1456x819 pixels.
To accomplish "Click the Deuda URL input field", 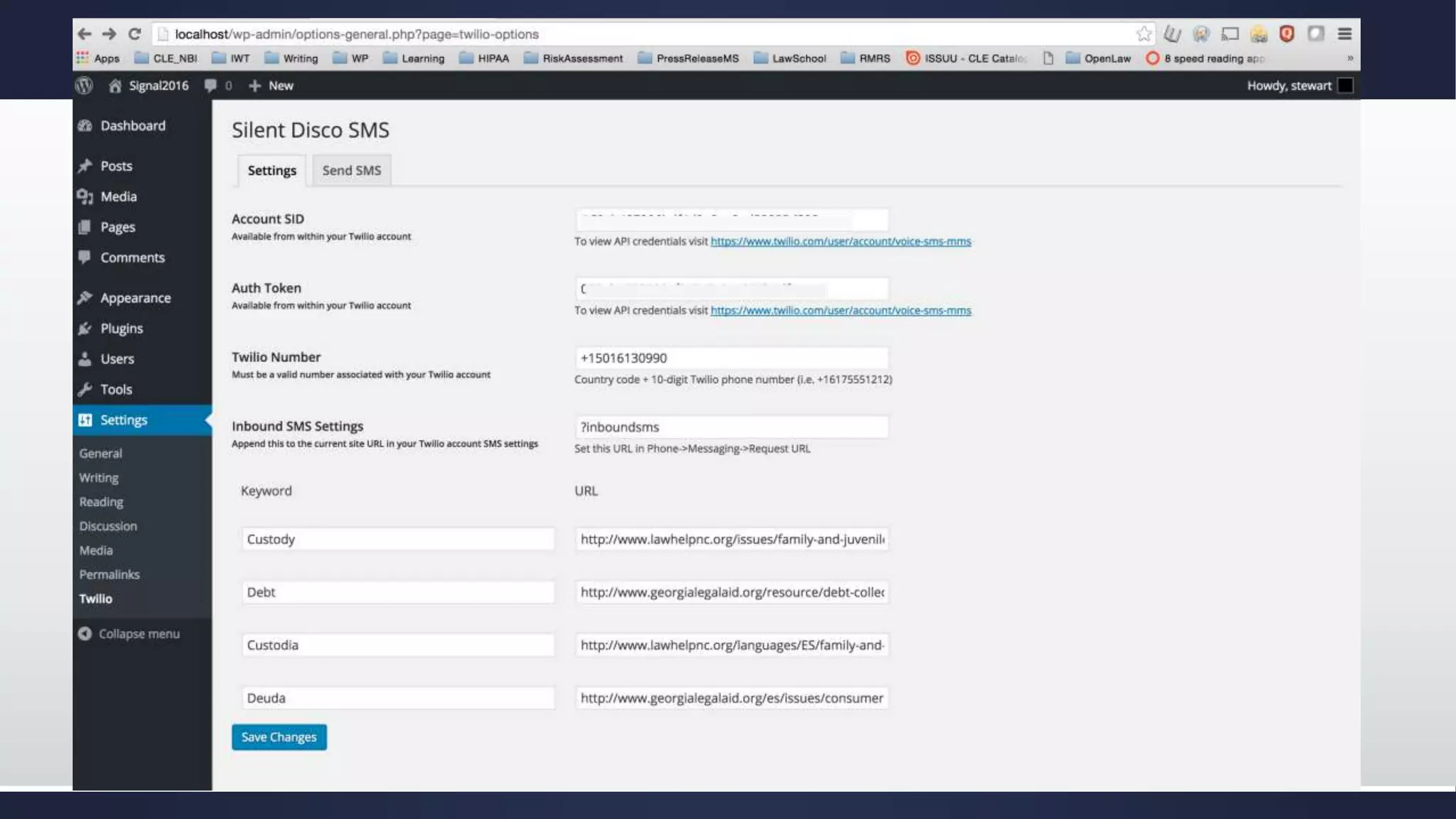I will point(731,698).
